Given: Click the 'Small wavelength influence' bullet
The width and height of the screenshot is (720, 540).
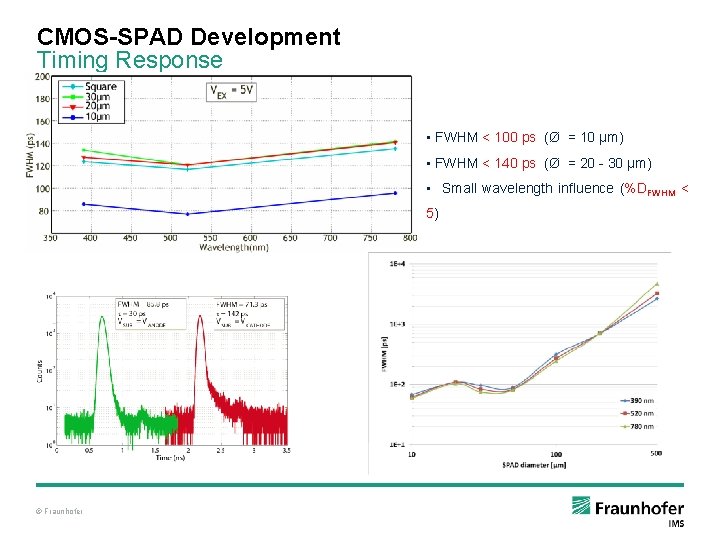Looking at the screenshot, I should [557, 201].
